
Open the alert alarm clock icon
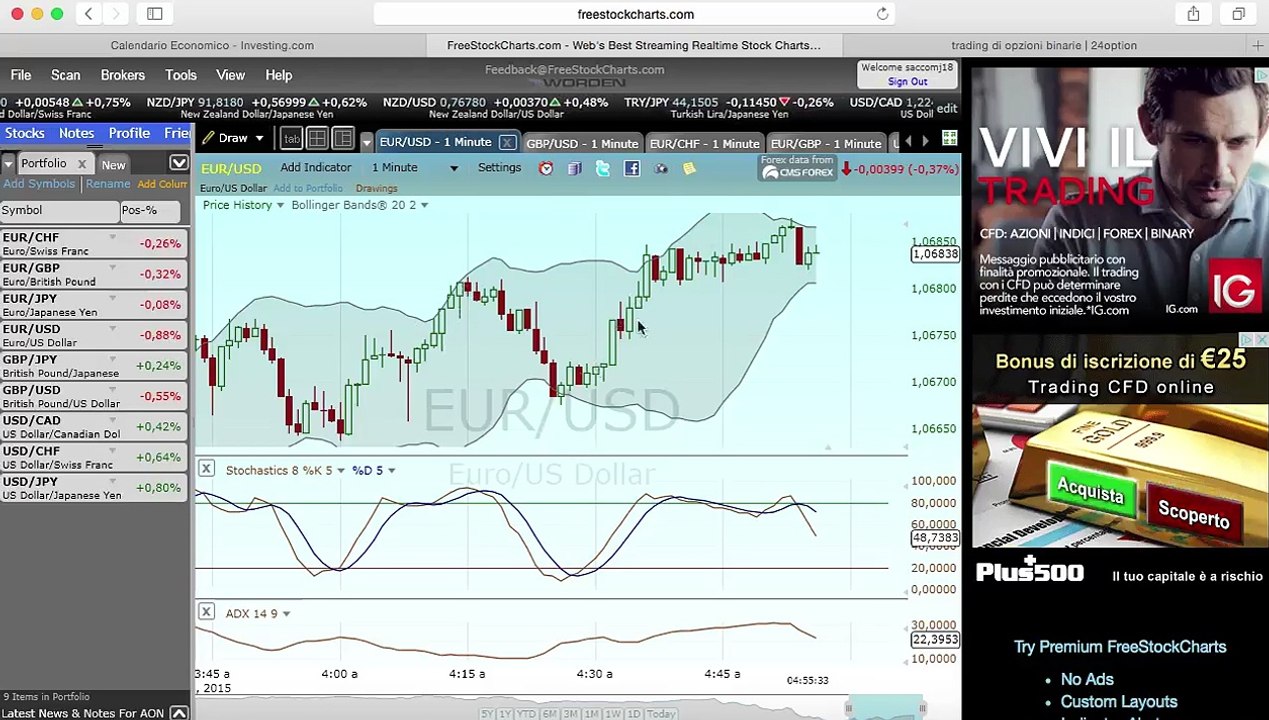click(546, 169)
